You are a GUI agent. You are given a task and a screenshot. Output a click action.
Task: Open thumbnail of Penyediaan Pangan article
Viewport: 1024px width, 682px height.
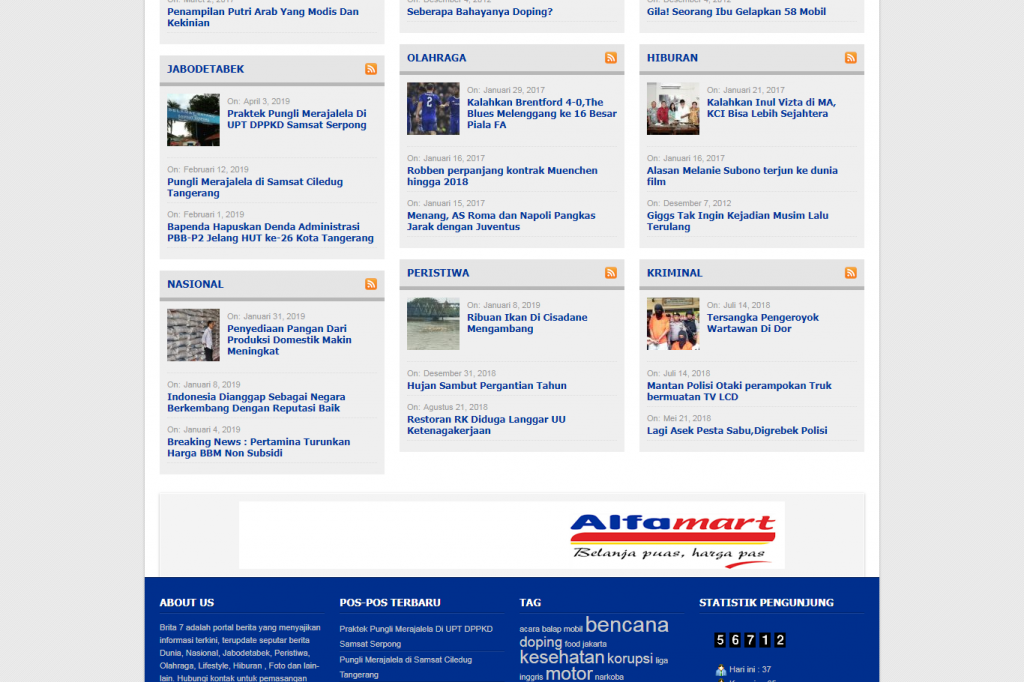point(193,334)
